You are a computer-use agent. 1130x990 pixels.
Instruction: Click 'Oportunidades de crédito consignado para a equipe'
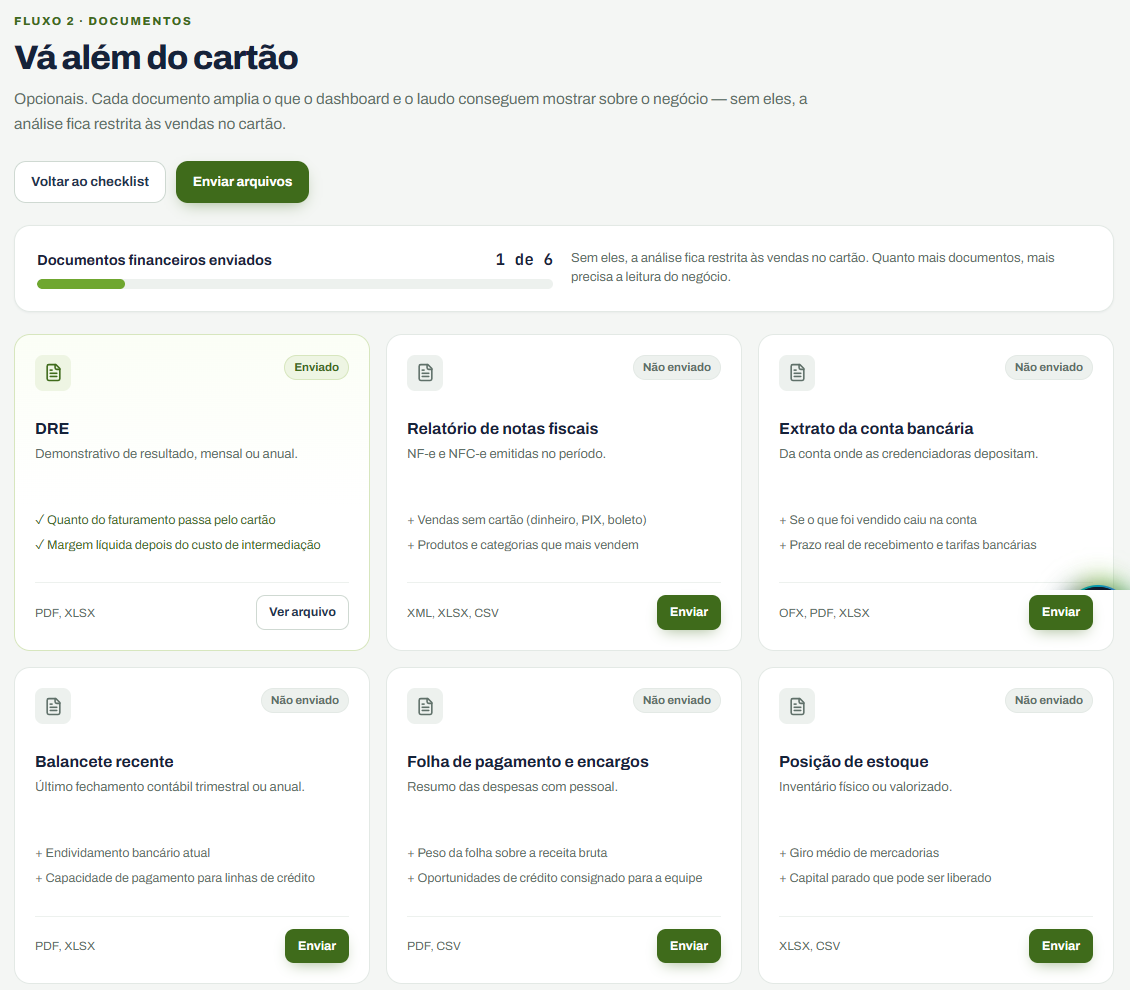tap(555, 878)
